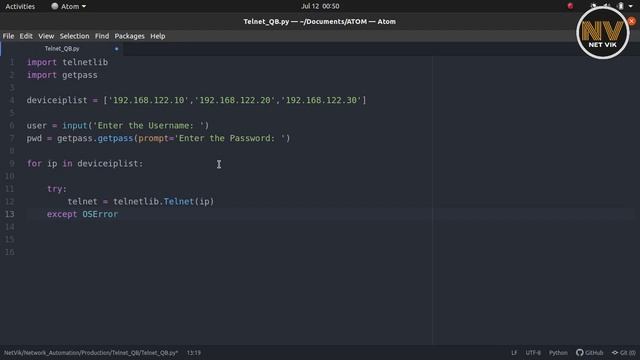
Task: Click the '192.168.122.30' string
Action: (x=321, y=100)
